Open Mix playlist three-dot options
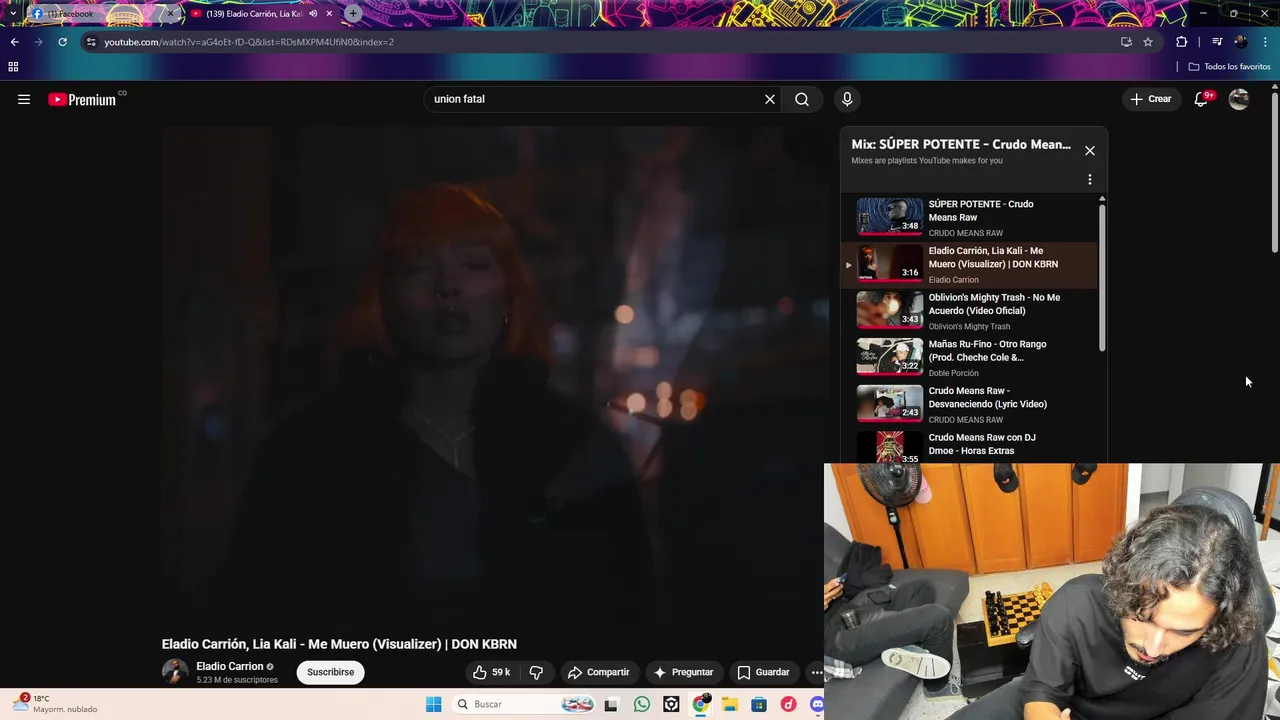The image size is (1280, 720). pyautogui.click(x=1090, y=180)
